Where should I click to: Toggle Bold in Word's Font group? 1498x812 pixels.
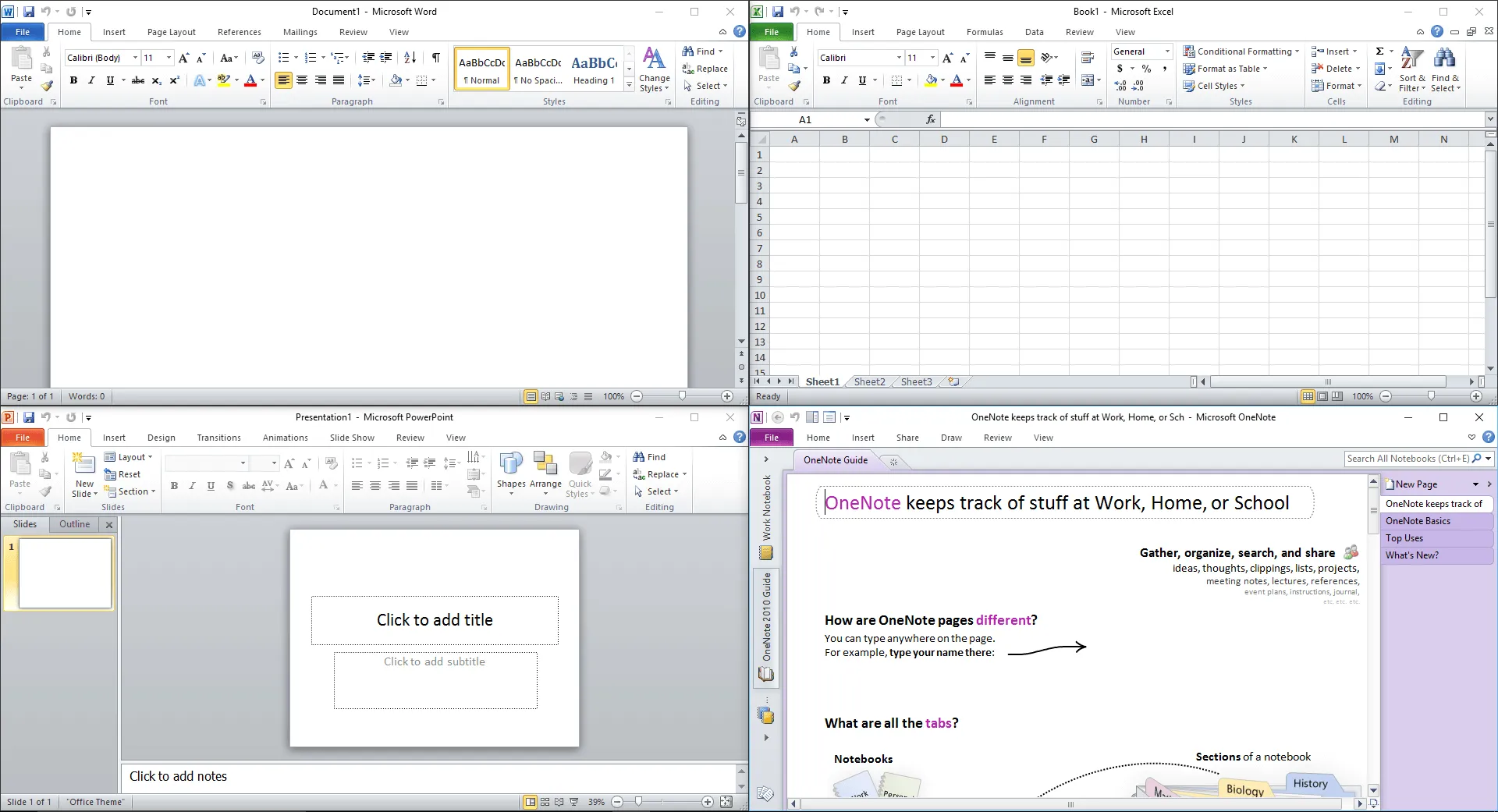coord(73,80)
